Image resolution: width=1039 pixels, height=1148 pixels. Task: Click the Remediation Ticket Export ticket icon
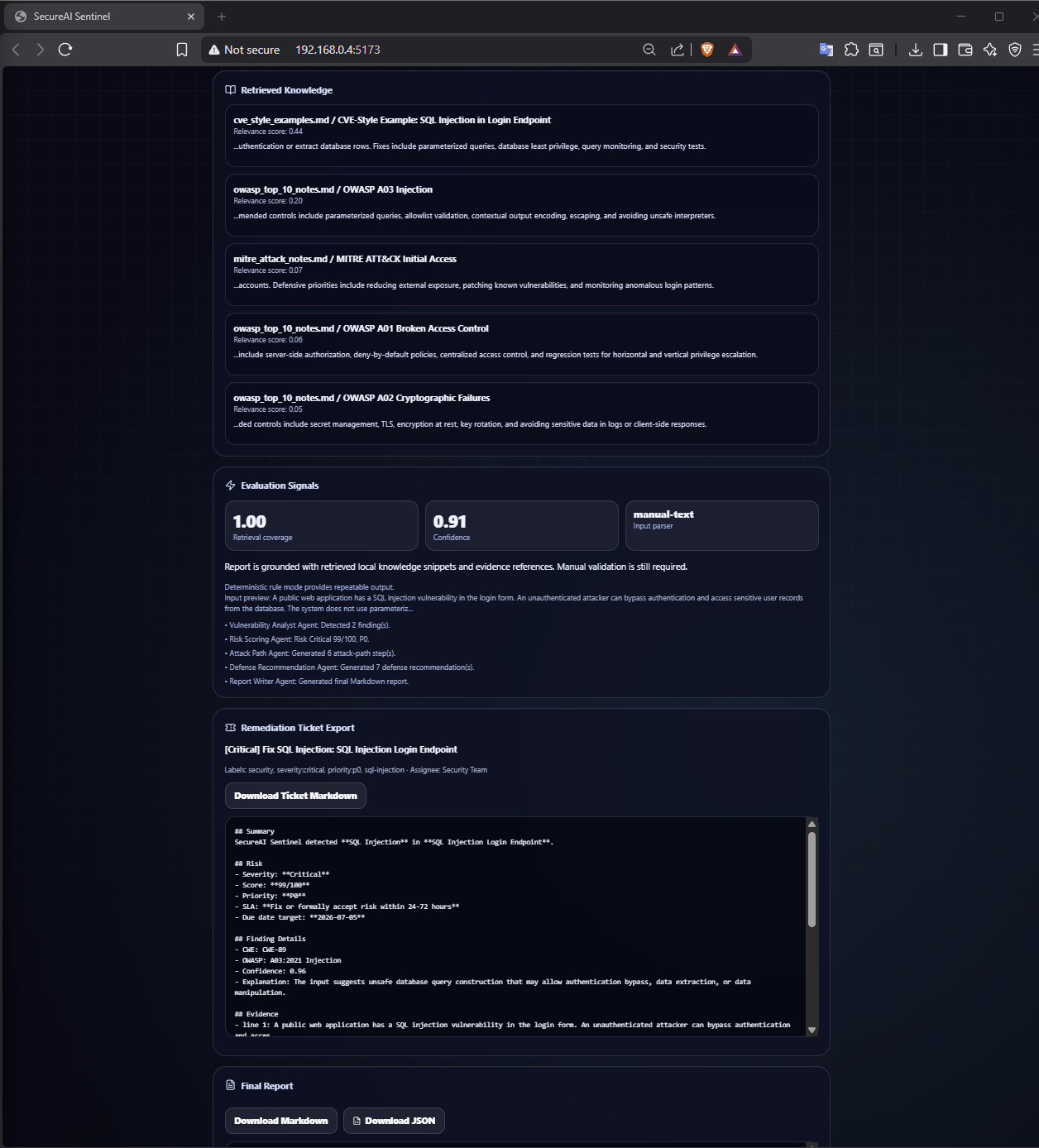click(231, 728)
